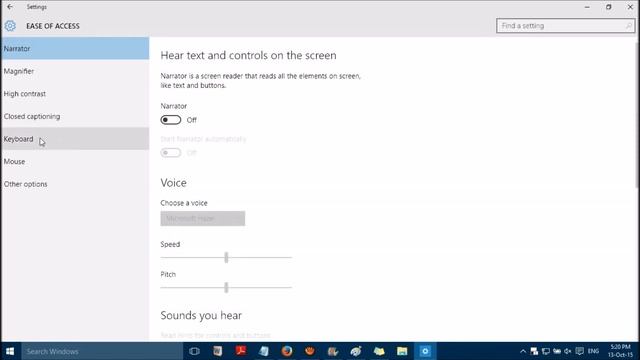This screenshot has height=360, width=640.
Task: Click the Ease of Access gear icon
Action: pos(10,26)
